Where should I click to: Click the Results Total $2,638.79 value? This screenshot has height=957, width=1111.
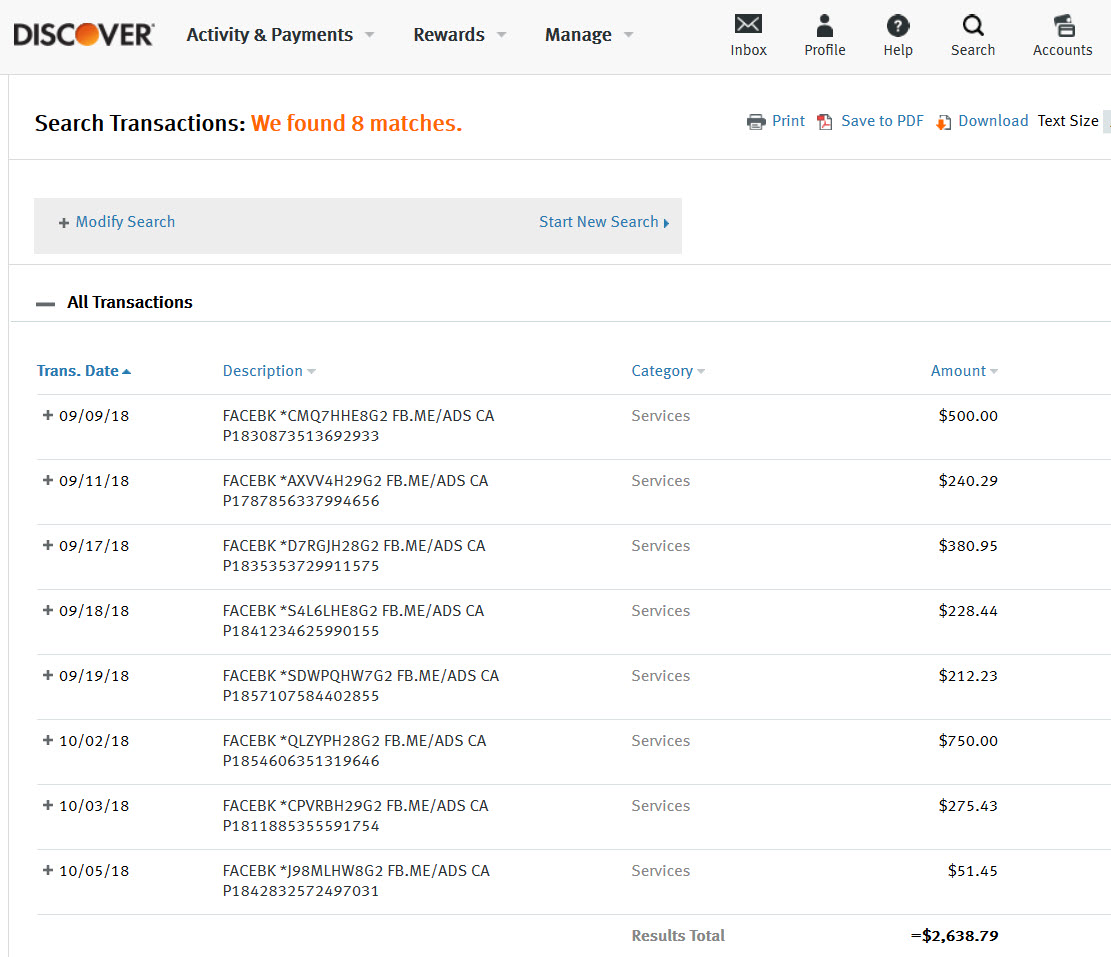click(954, 936)
